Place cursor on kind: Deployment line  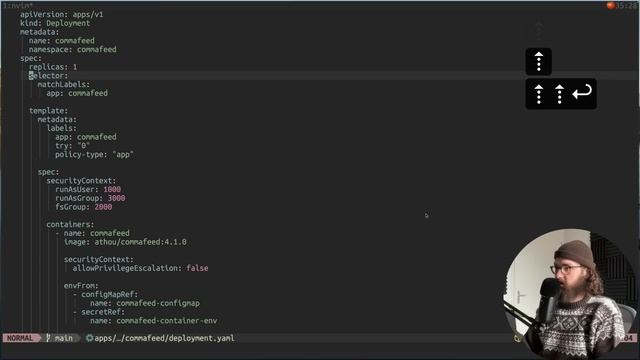tap(55, 23)
